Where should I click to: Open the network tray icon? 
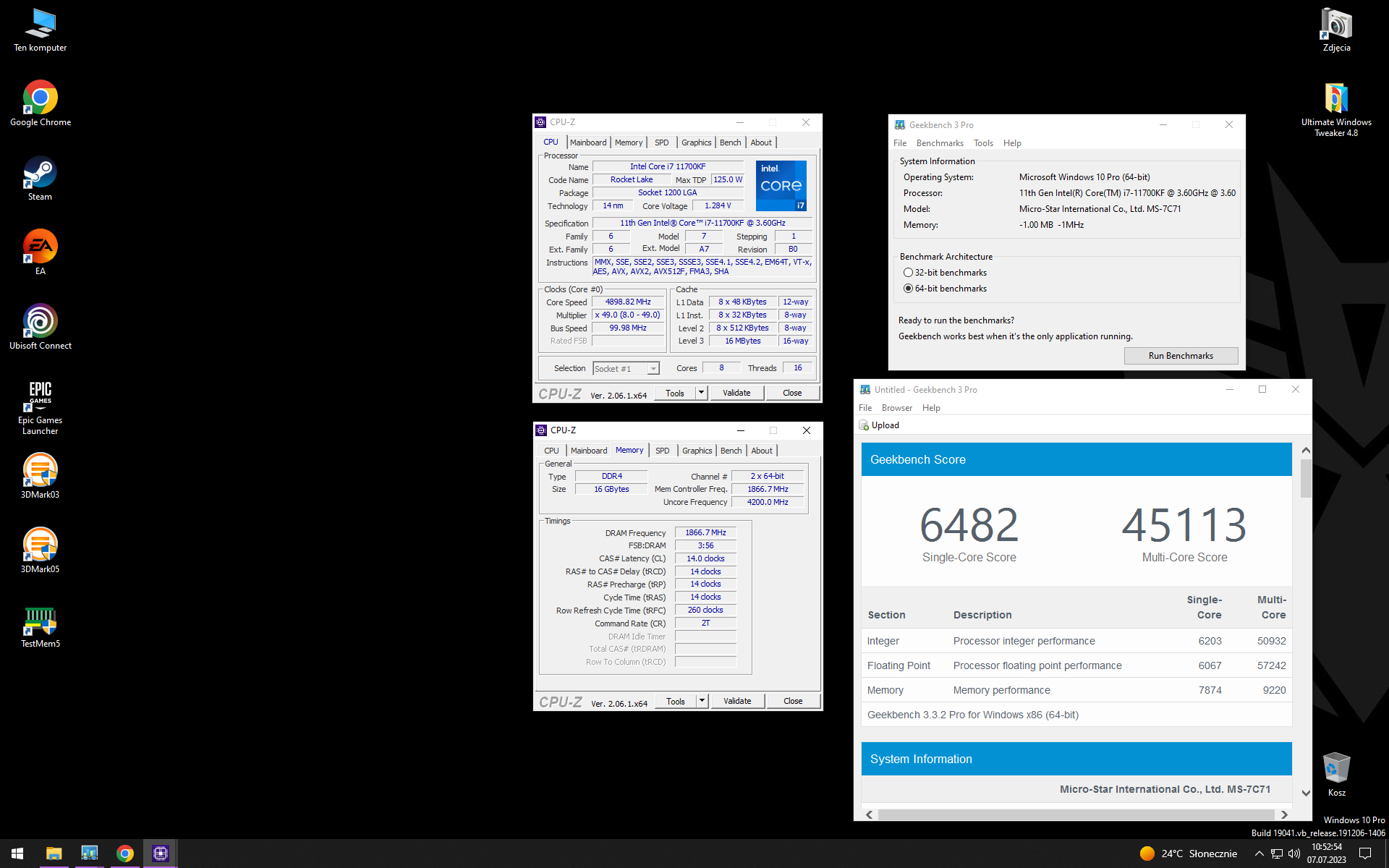point(1277,854)
